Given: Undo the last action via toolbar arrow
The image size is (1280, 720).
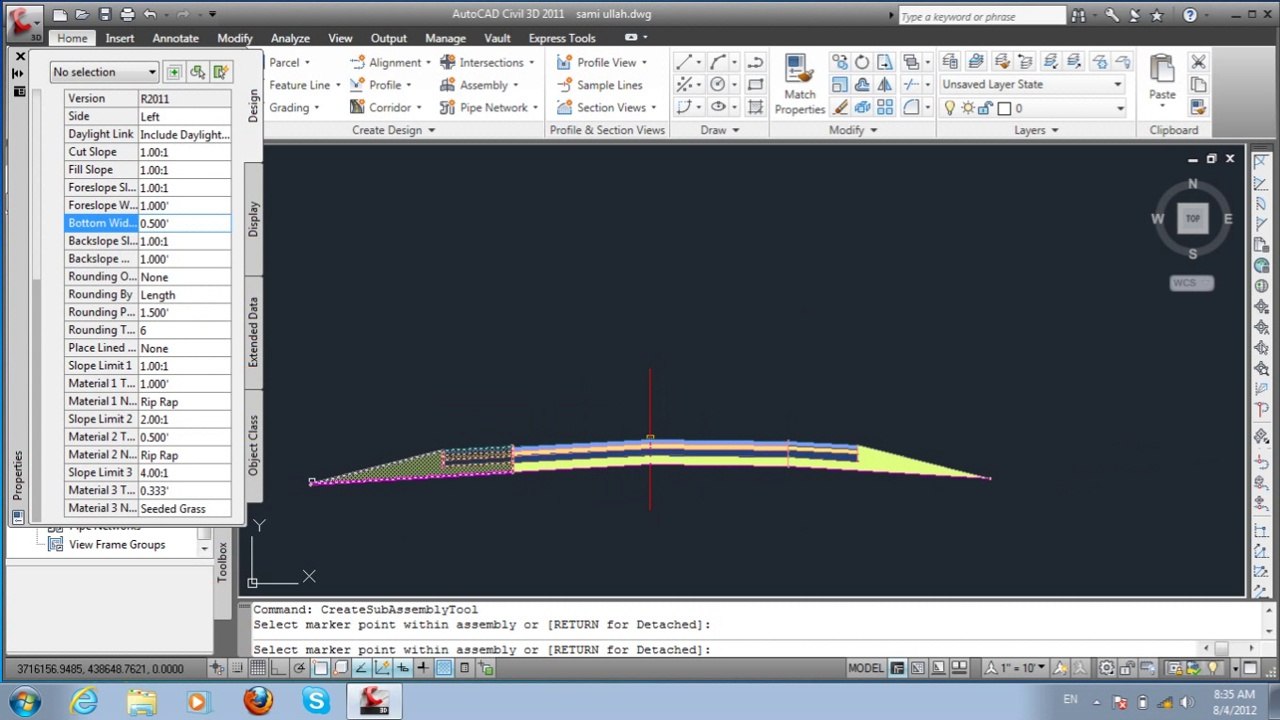Looking at the screenshot, I should pos(150,14).
